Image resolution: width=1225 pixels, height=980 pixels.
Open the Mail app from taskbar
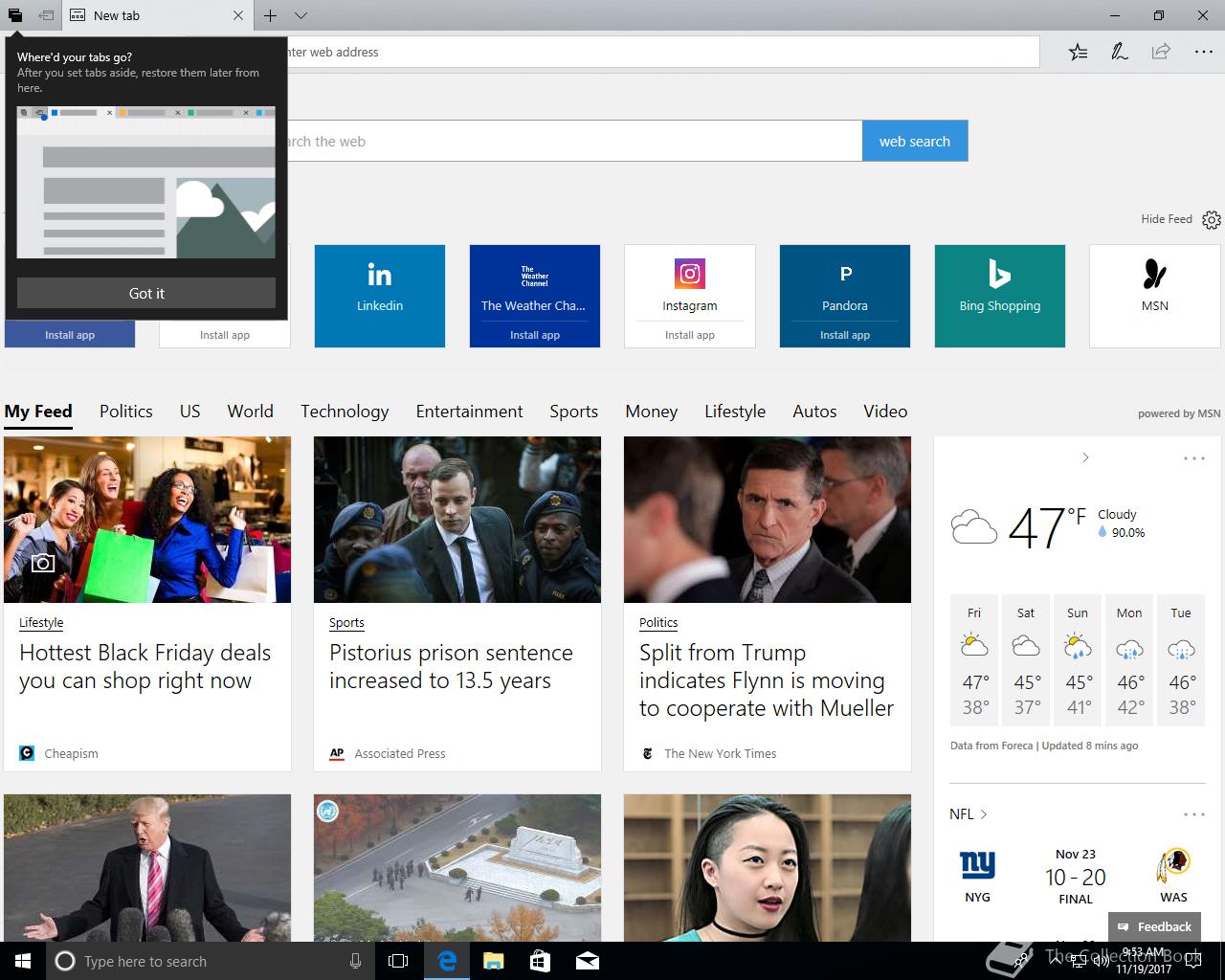coord(588,961)
